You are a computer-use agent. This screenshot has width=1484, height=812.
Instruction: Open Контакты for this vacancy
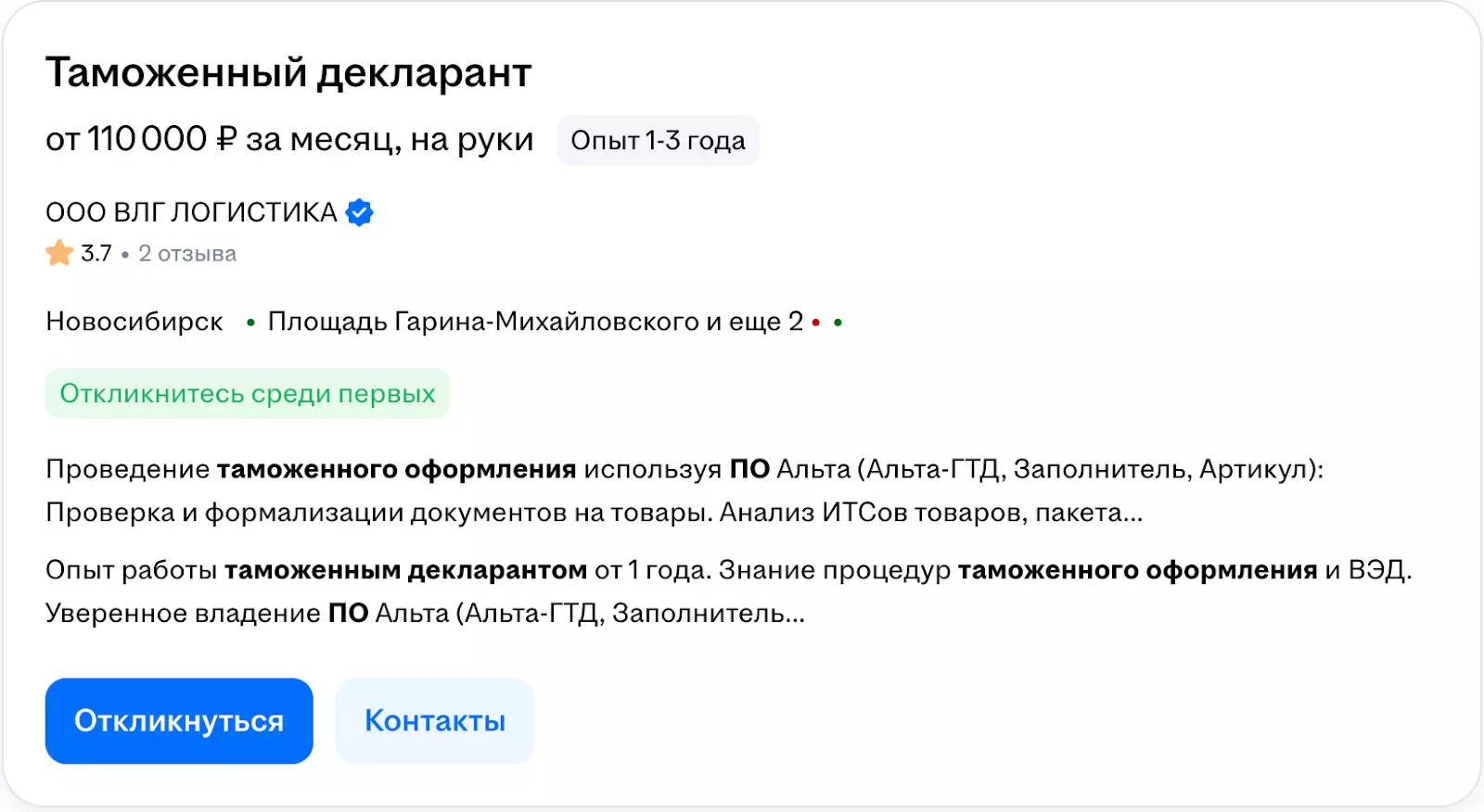click(x=435, y=721)
